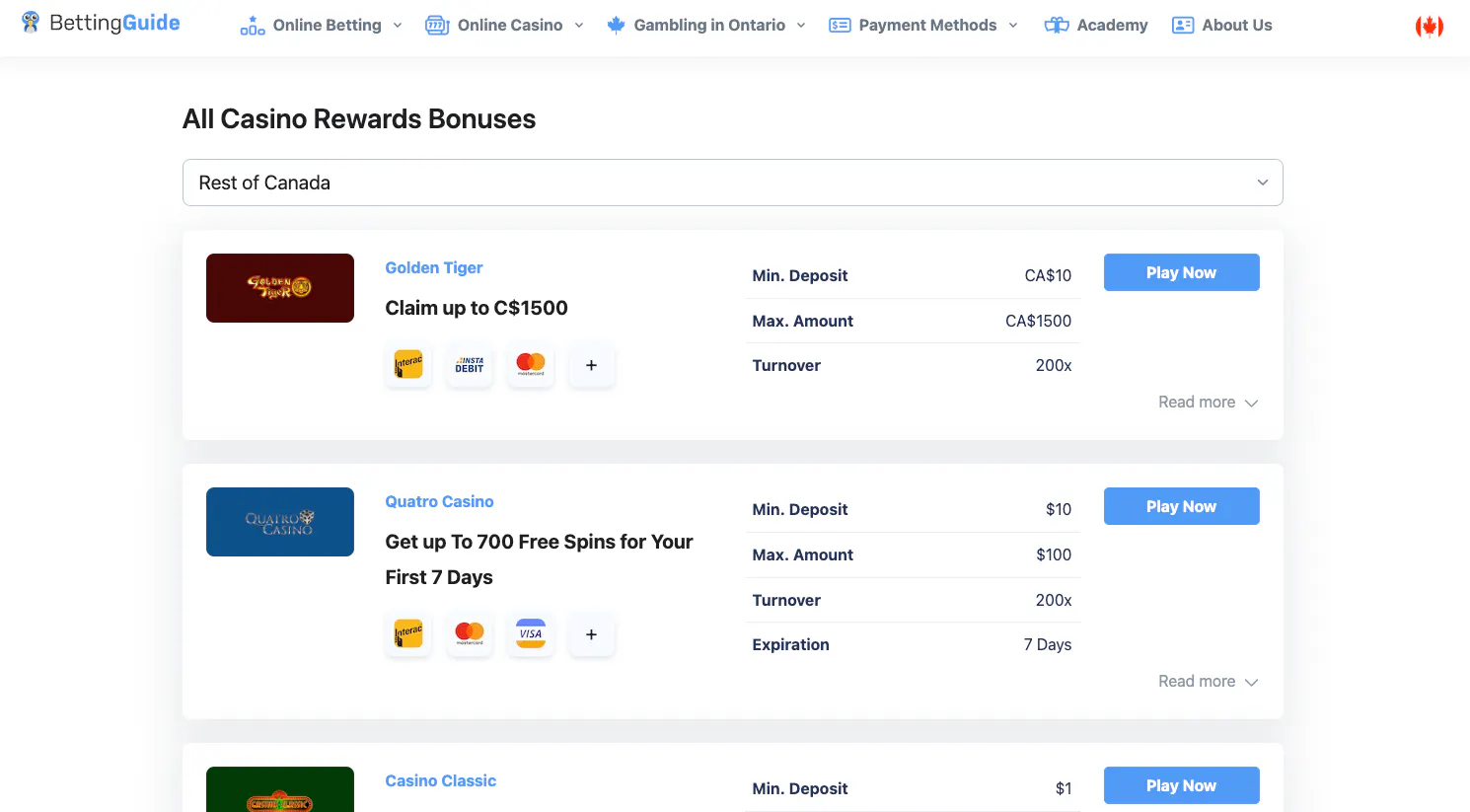Click Golden Tiger's 200x Turnover value
1470x812 pixels.
pos(1054,365)
